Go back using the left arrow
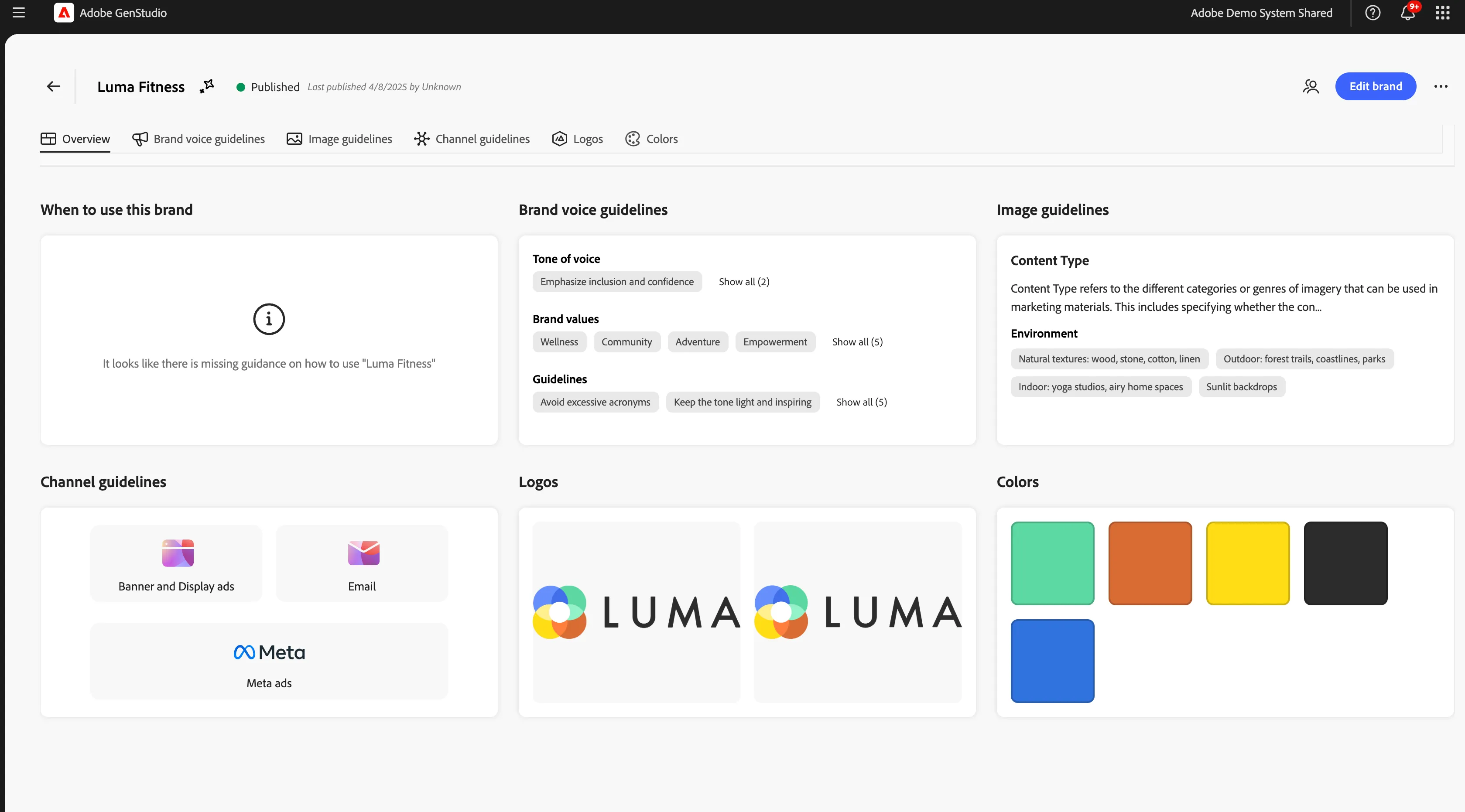This screenshot has width=1465, height=812. coord(54,86)
